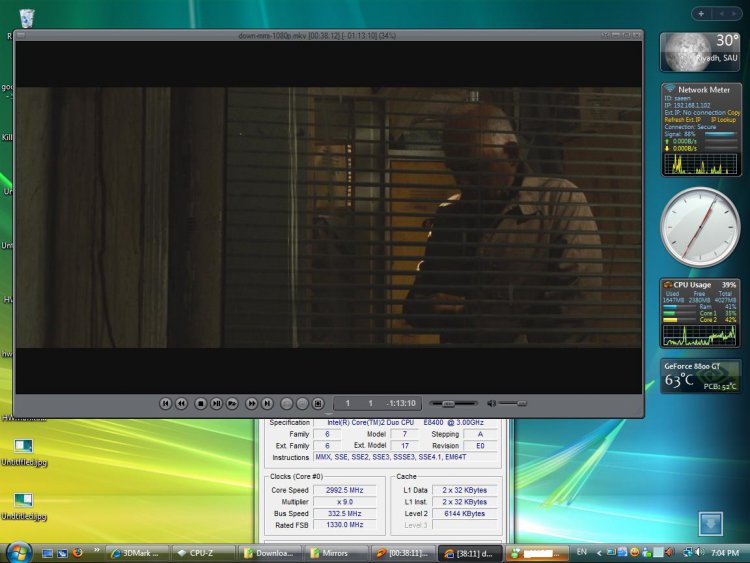Click the L1 Data value 2 x 32 KBytes

464,490
